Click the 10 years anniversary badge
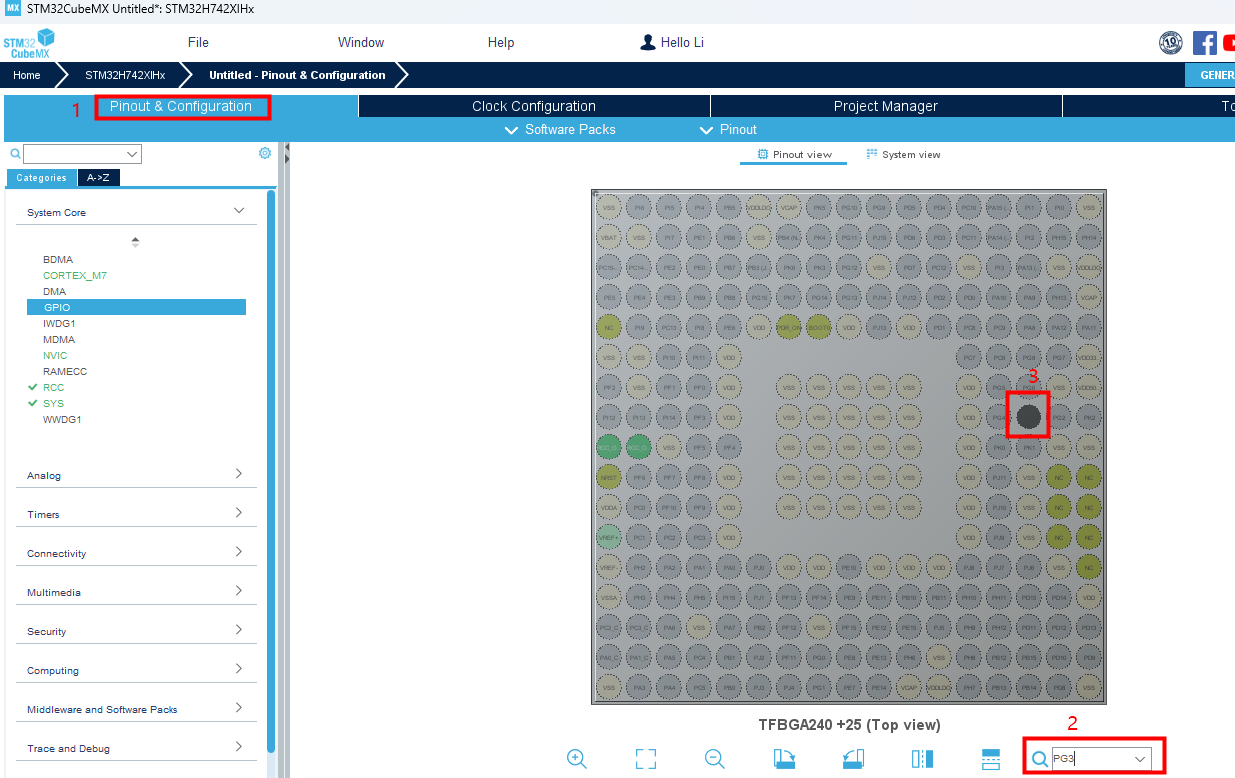1235x778 pixels. pyautogui.click(x=1171, y=43)
